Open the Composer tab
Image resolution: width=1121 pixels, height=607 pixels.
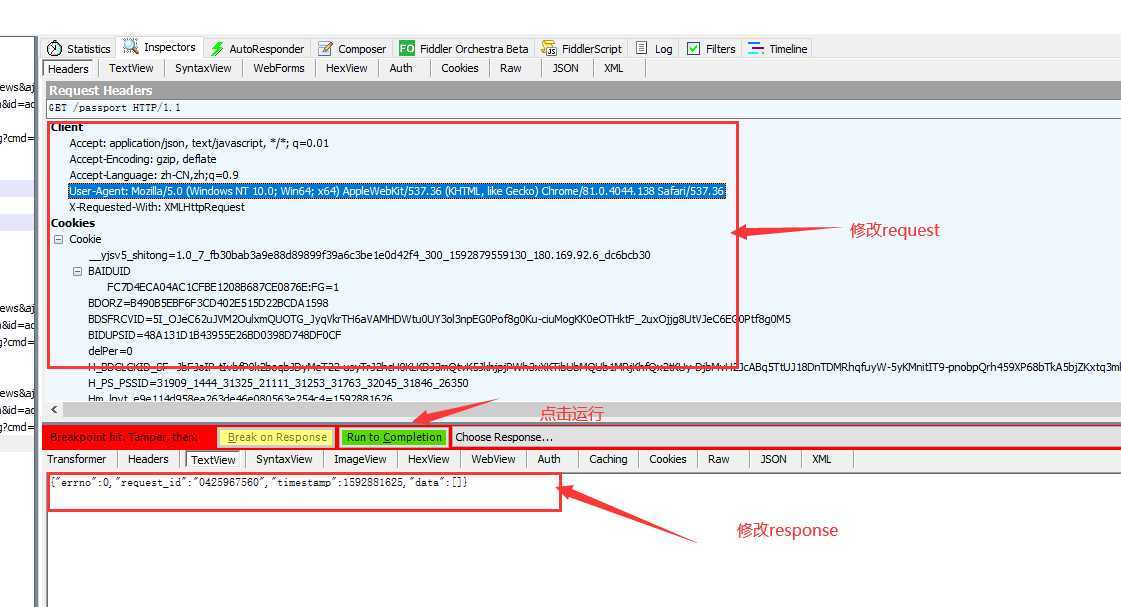pos(352,49)
